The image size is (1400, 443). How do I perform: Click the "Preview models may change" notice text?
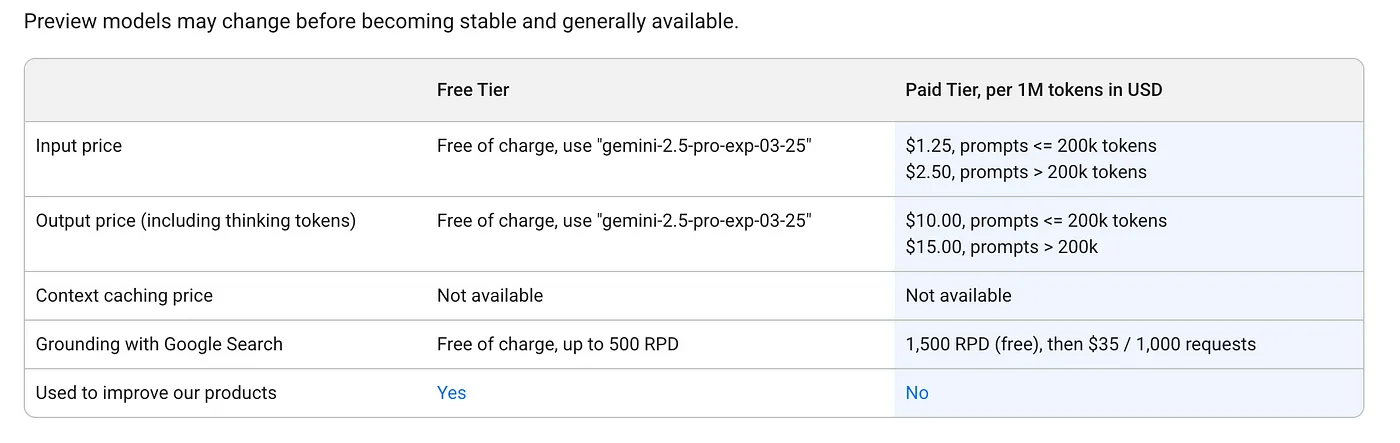tap(381, 21)
